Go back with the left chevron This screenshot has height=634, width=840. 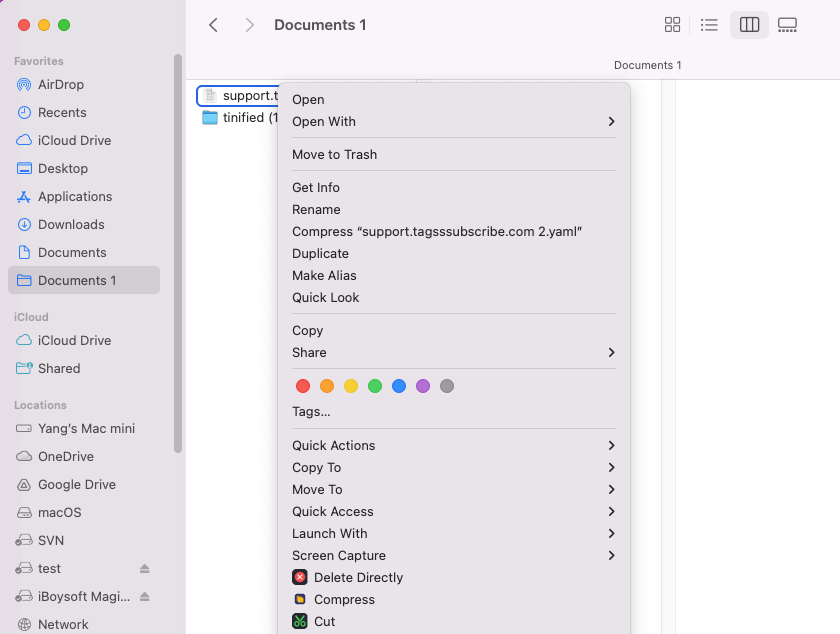[213, 25]
